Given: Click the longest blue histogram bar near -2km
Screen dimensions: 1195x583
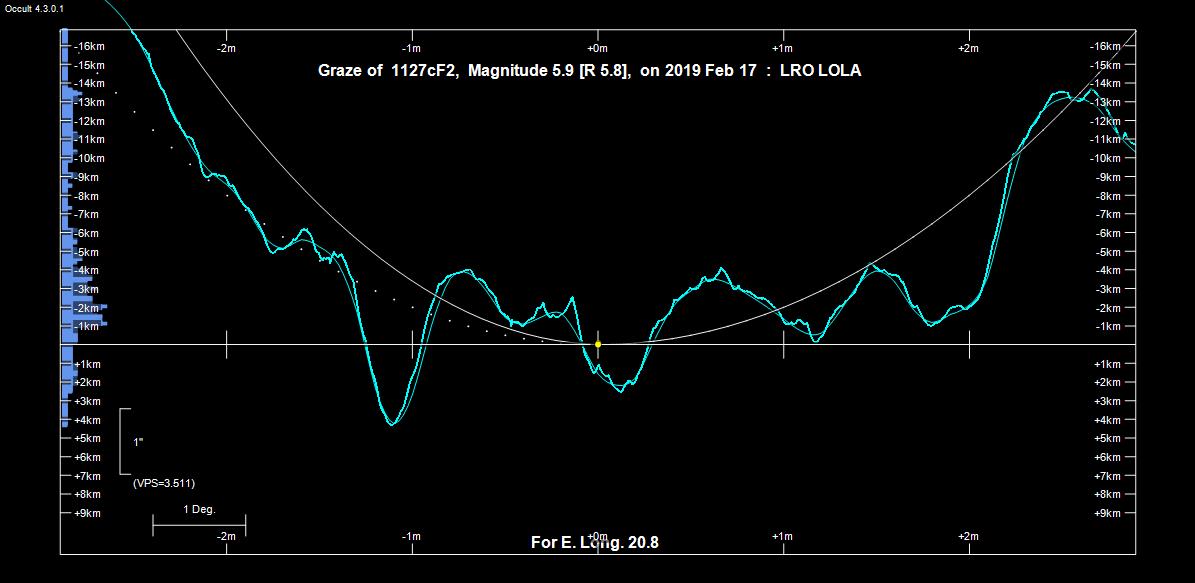Looking at the screenshot, I should click(x=85, y=308).
